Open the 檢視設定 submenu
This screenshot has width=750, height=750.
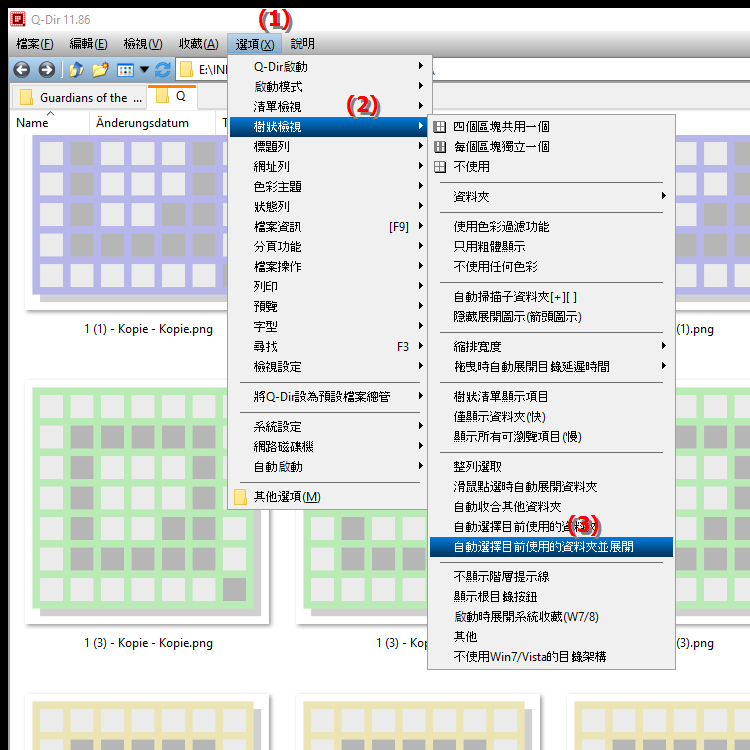point(330,367)
